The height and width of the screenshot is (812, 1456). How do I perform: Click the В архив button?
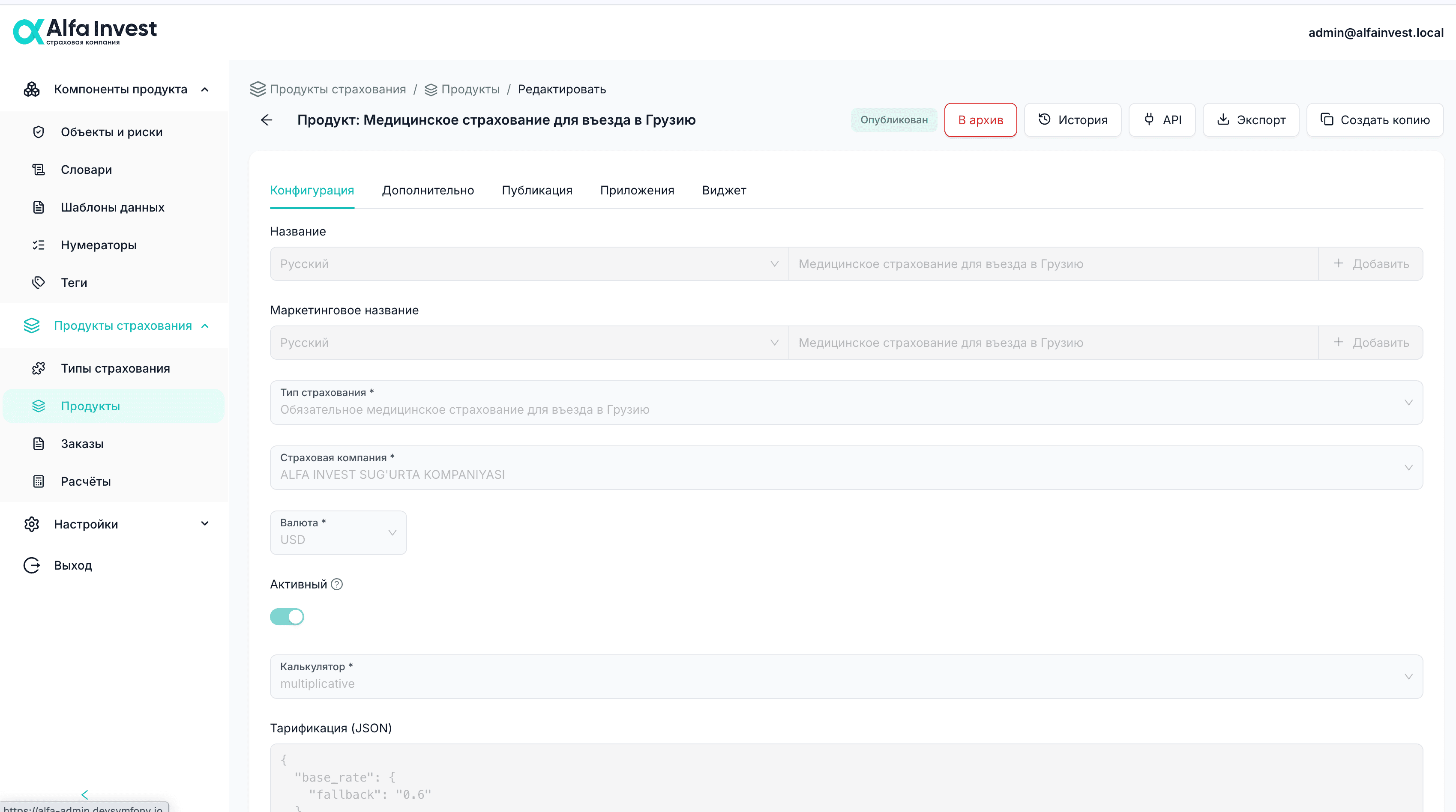pos(980,120)
